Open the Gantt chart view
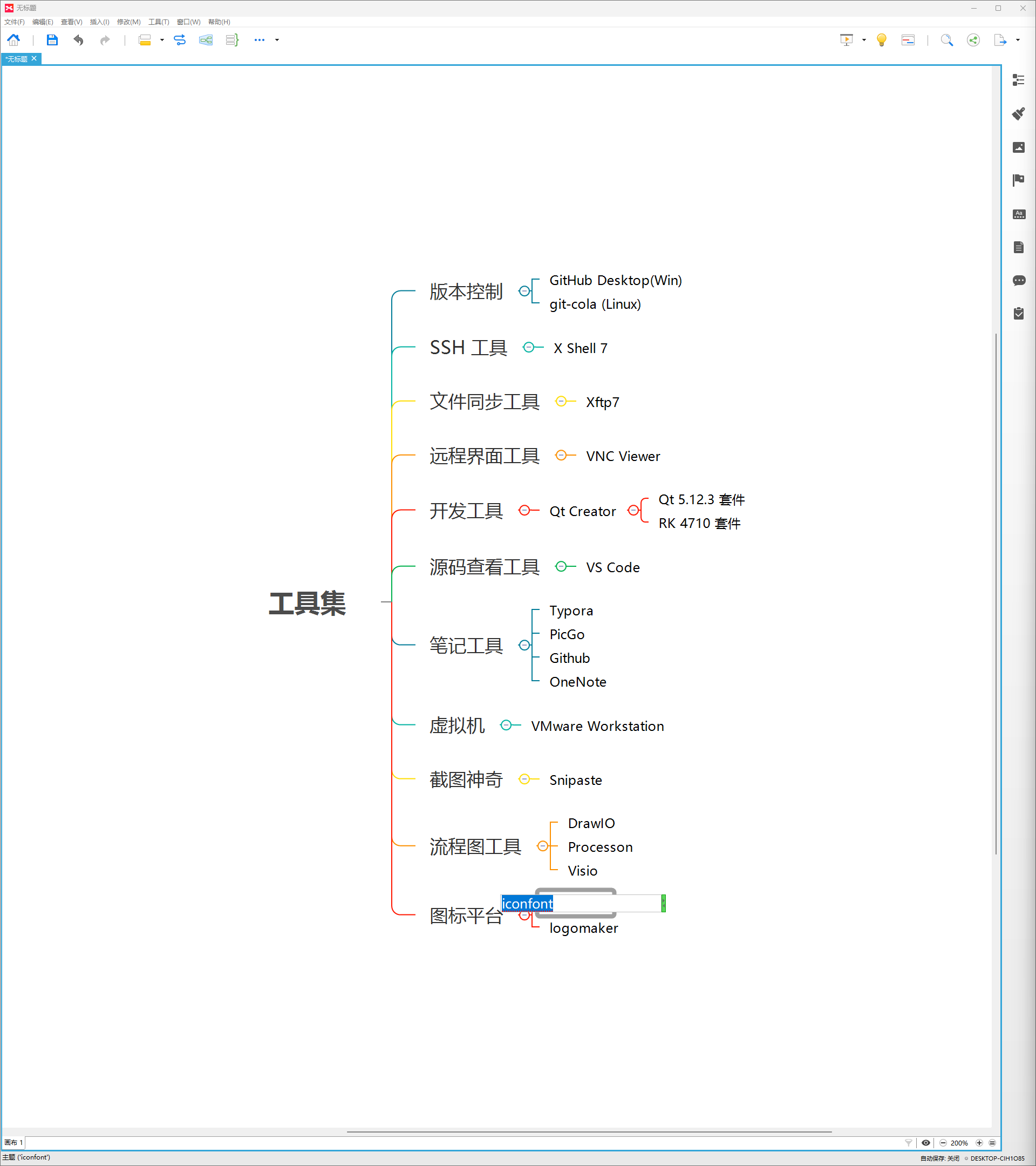Viewport: 1036px width, 1166px height. pyautogui.click(x=908, y=40)
